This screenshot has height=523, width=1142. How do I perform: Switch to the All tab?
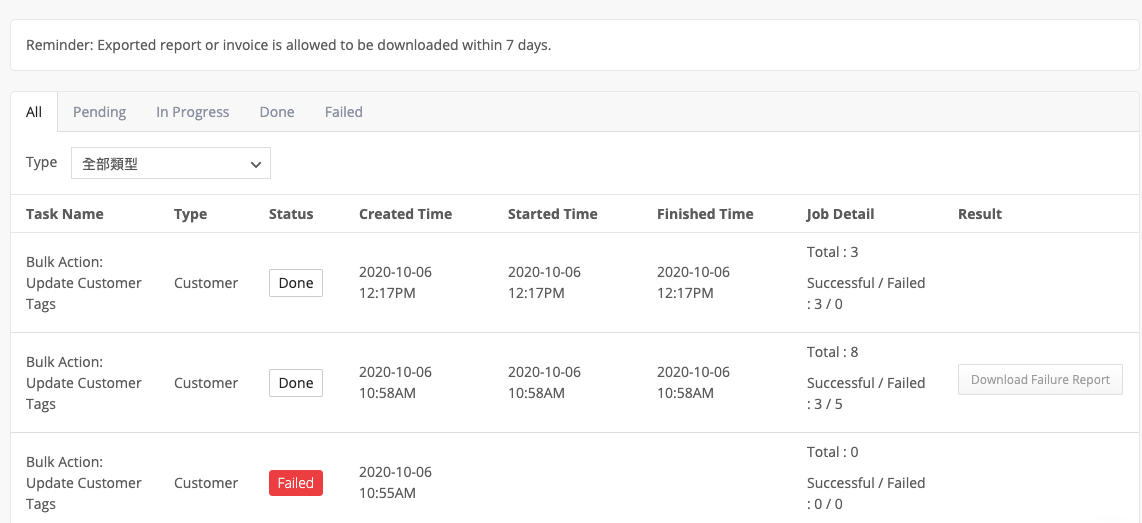(34, 112)
